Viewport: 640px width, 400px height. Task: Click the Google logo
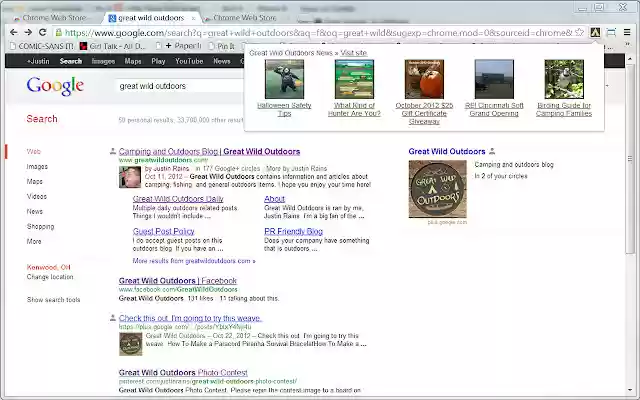(x=55, y=86)
